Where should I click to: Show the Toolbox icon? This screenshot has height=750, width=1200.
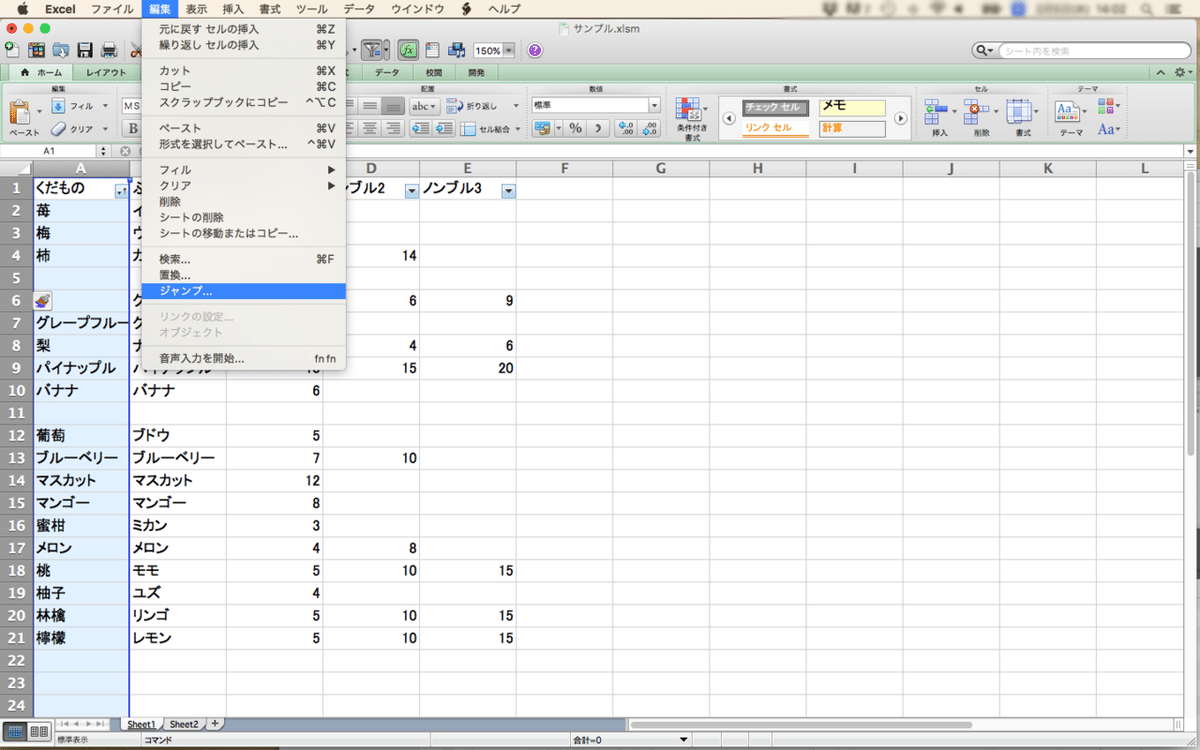coord(433,50)
